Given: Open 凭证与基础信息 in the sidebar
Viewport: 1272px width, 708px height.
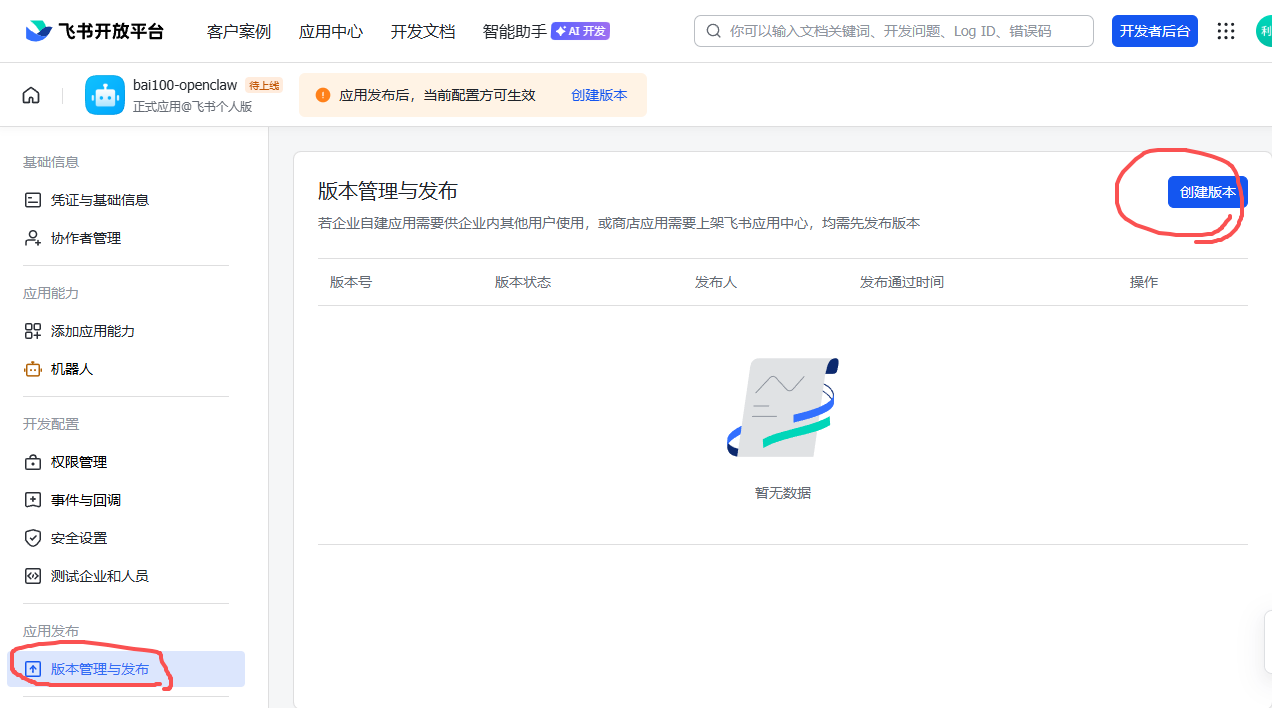Looking at the screenshot, I should [99, 200].
